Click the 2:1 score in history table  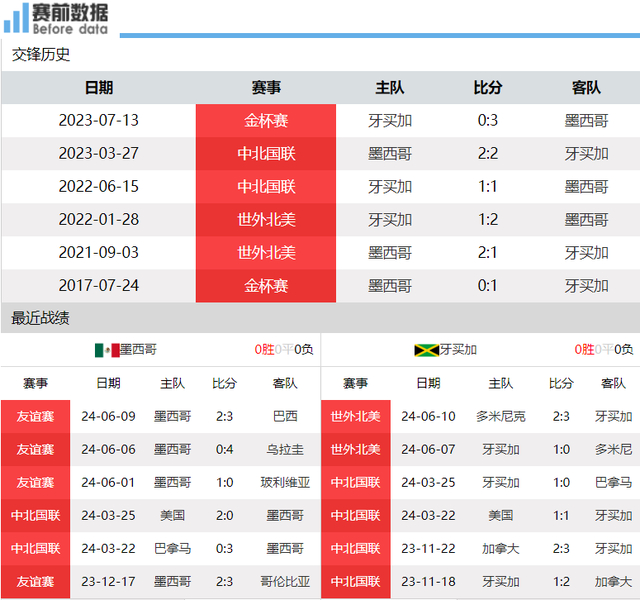pyautogui.click(x=488, y=253)
